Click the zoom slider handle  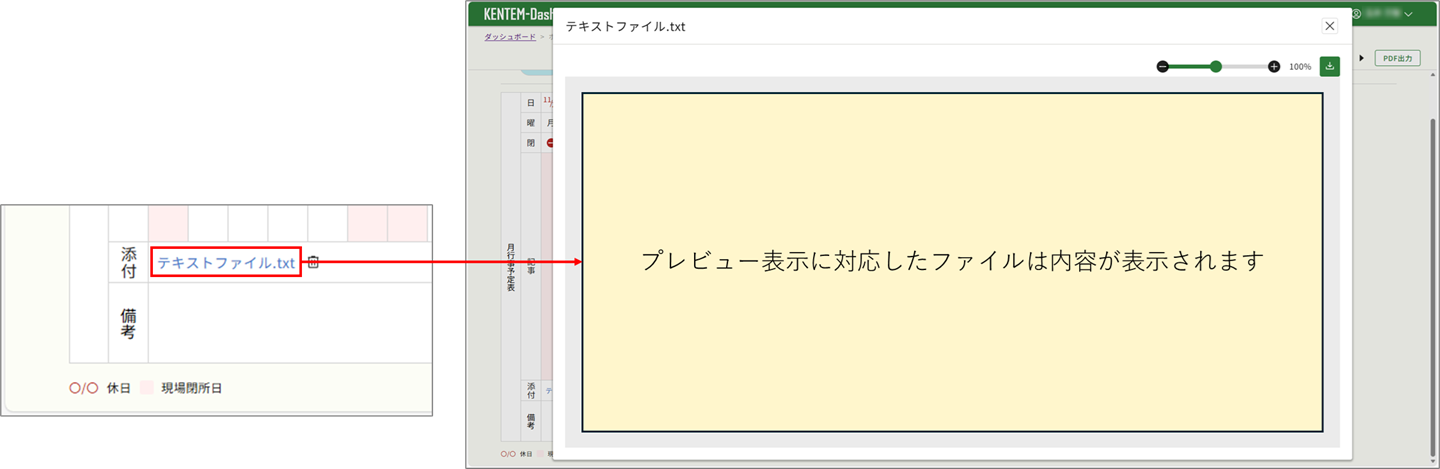1216,67
